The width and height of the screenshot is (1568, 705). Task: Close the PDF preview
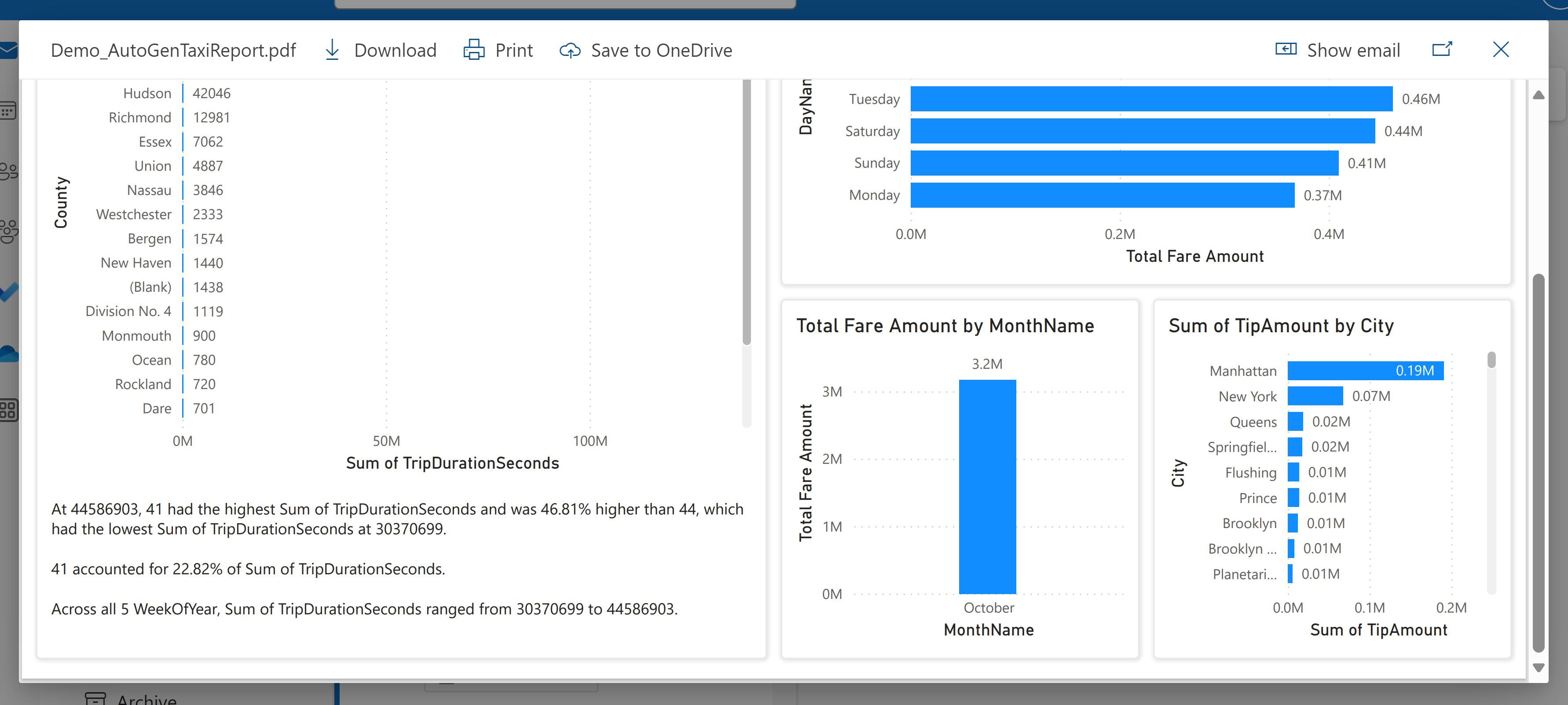pyautogui.click(x=1500, y=50)
